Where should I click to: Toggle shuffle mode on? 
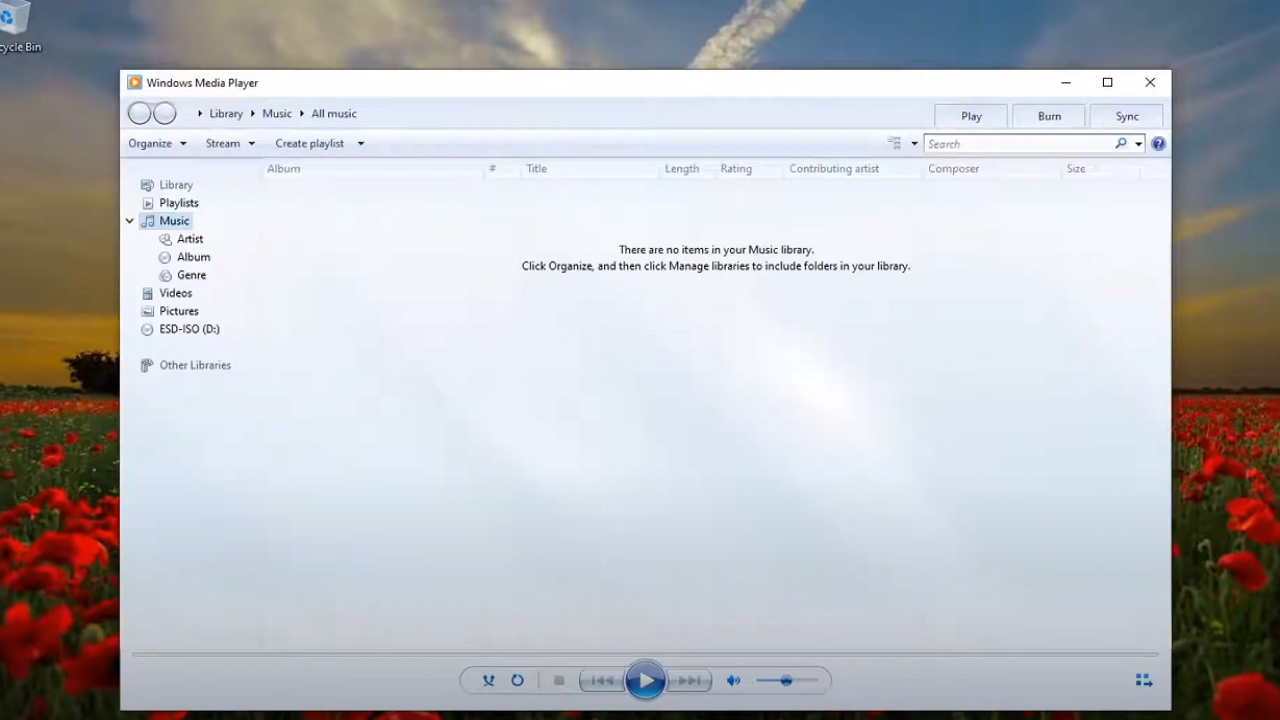pyautogui.click(x=488, y=681)
